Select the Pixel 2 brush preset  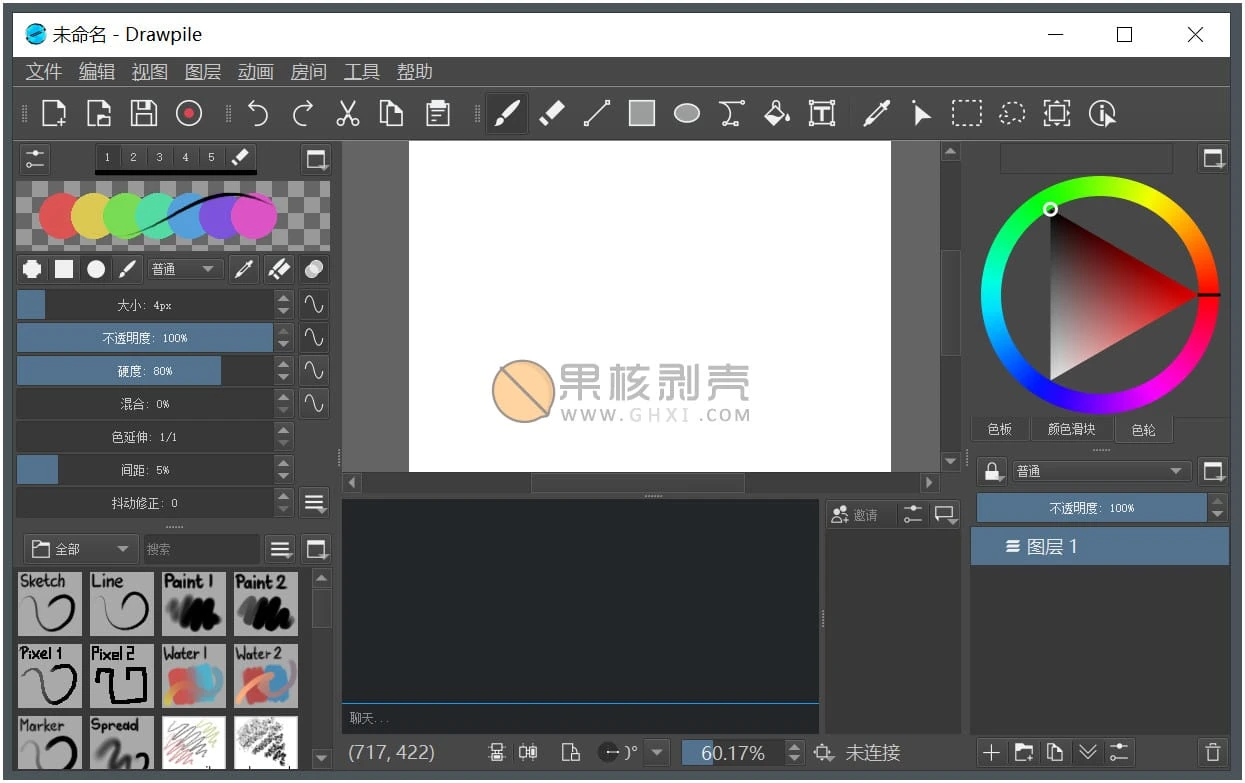tap(122, 676)
